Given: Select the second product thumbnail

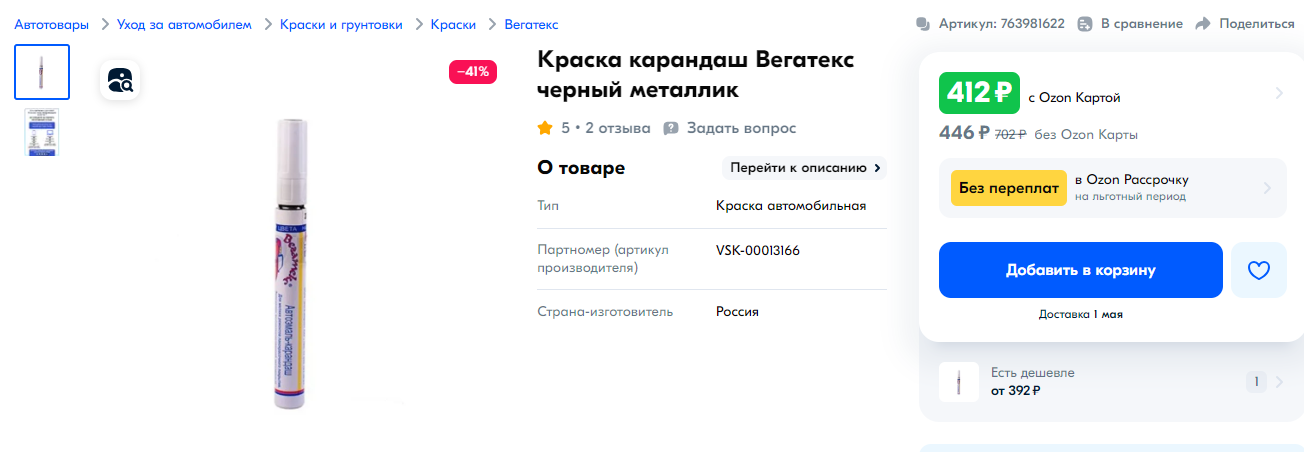Looking at the screenshot, I should point(42,132).
